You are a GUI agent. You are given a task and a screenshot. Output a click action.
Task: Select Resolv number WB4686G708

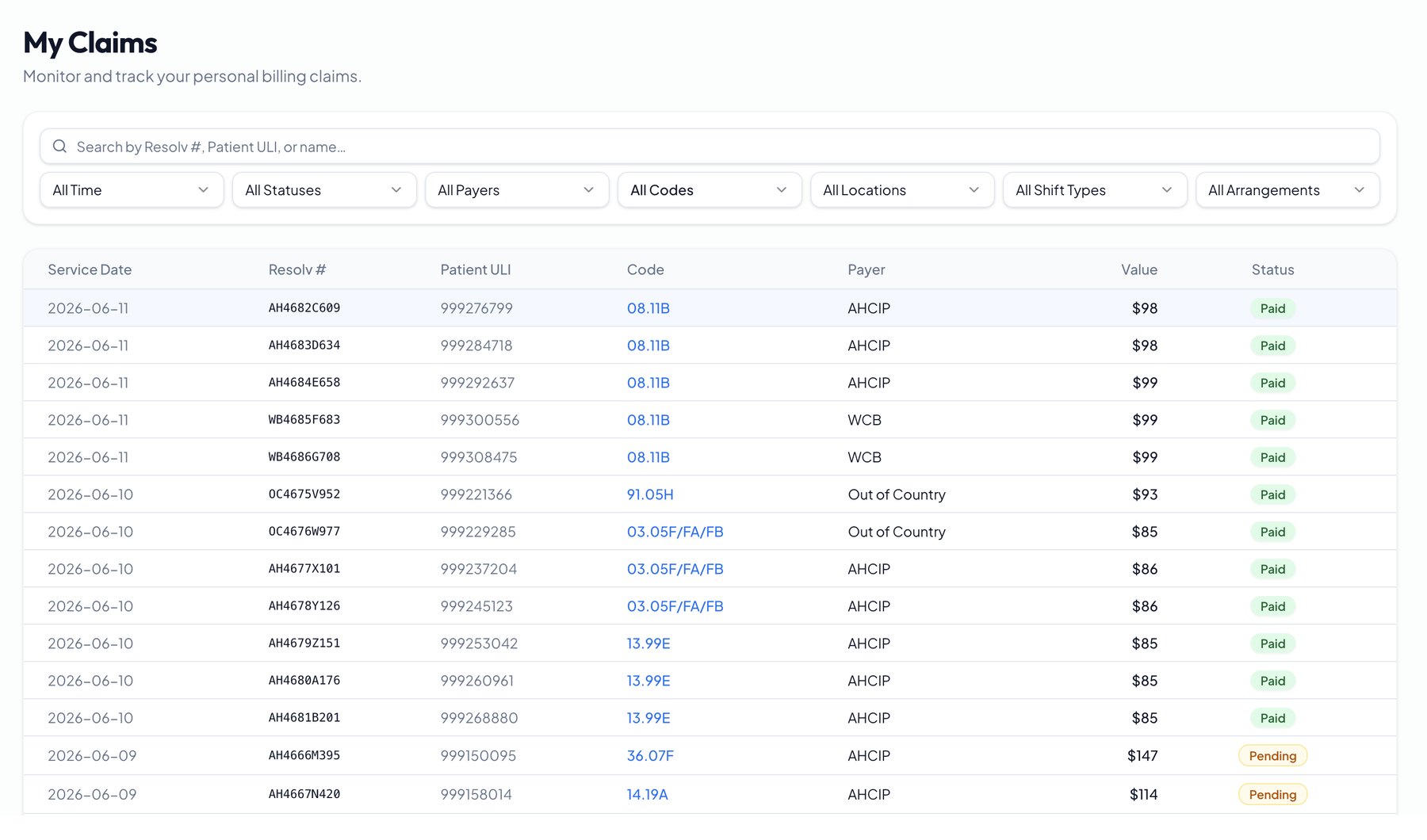304,457
